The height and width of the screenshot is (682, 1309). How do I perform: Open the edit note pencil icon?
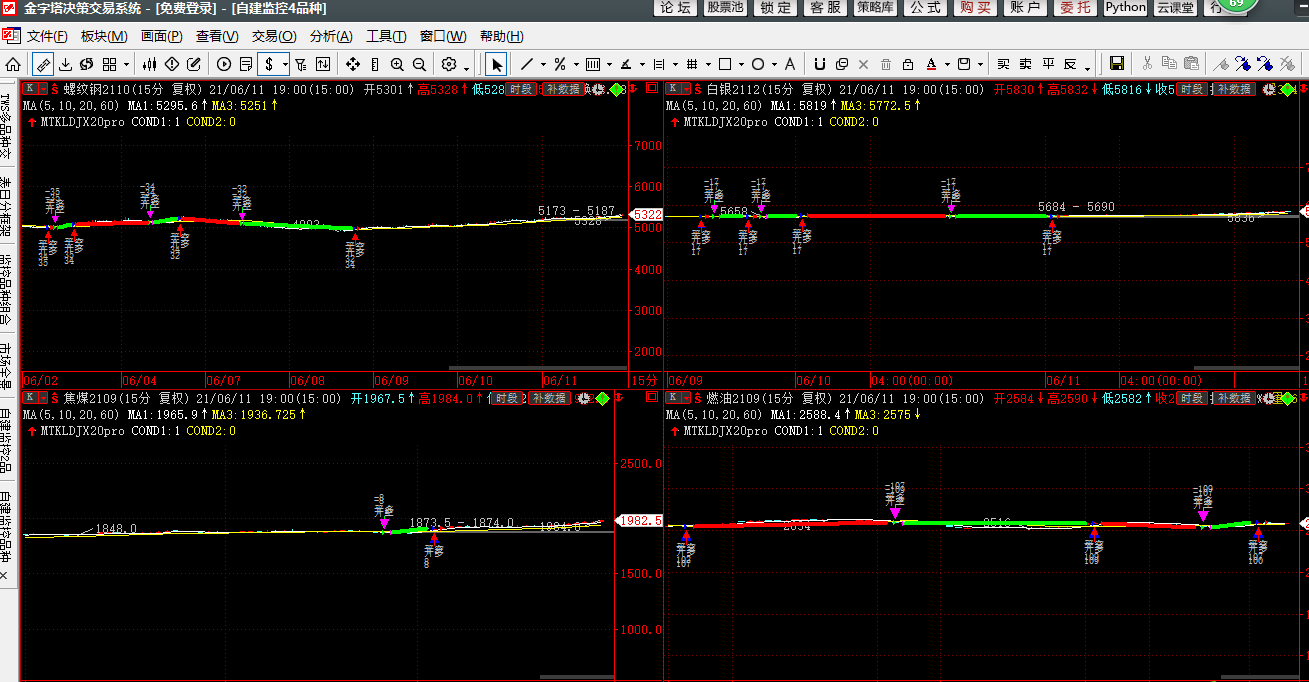pos(194,64)
